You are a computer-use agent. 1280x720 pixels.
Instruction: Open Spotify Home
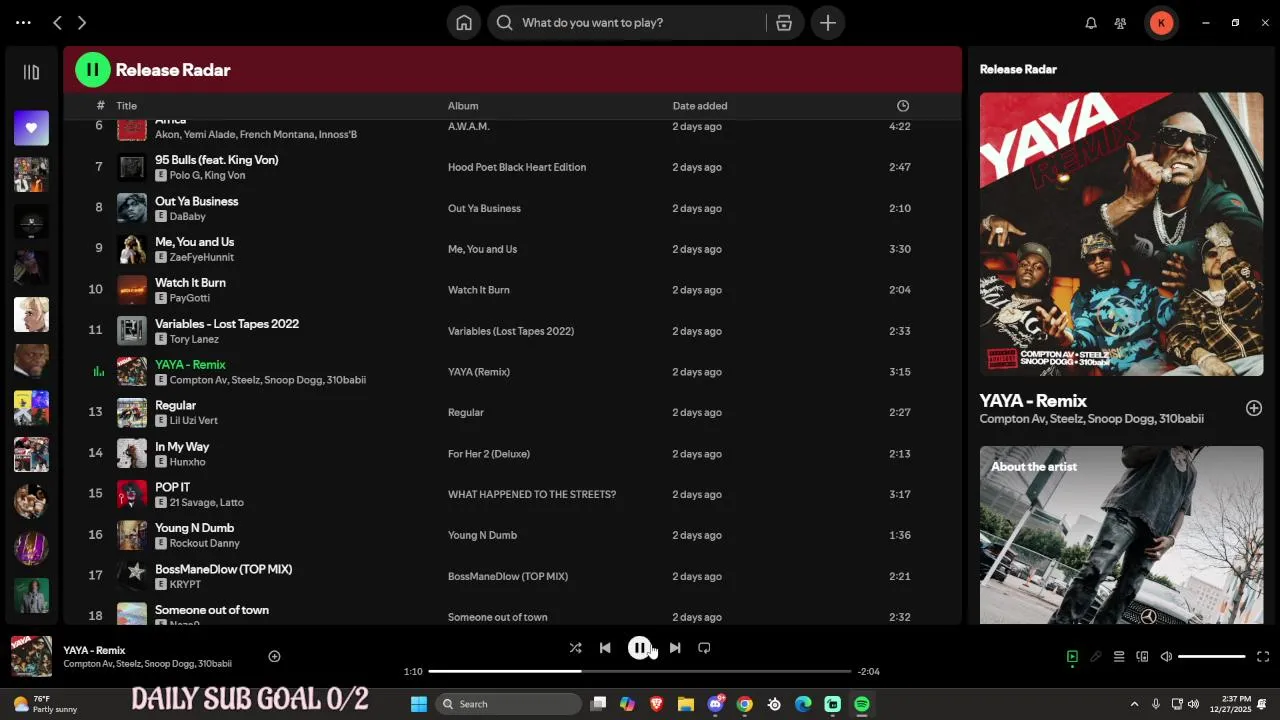pyautogui.click(x=464, y=22)
